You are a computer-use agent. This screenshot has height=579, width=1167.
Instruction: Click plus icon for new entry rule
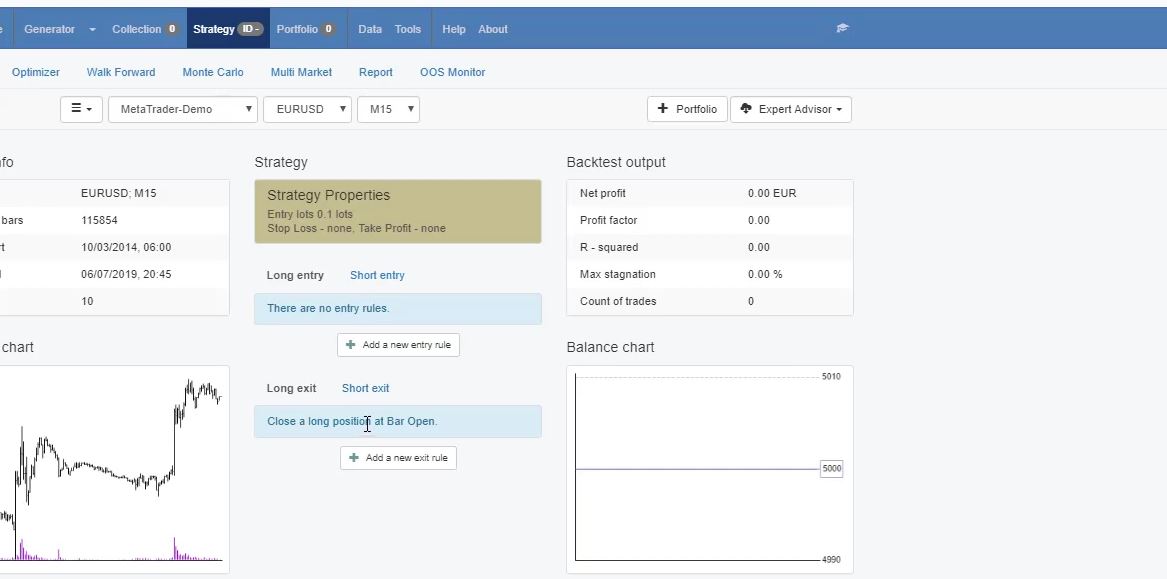click(350, 345)
